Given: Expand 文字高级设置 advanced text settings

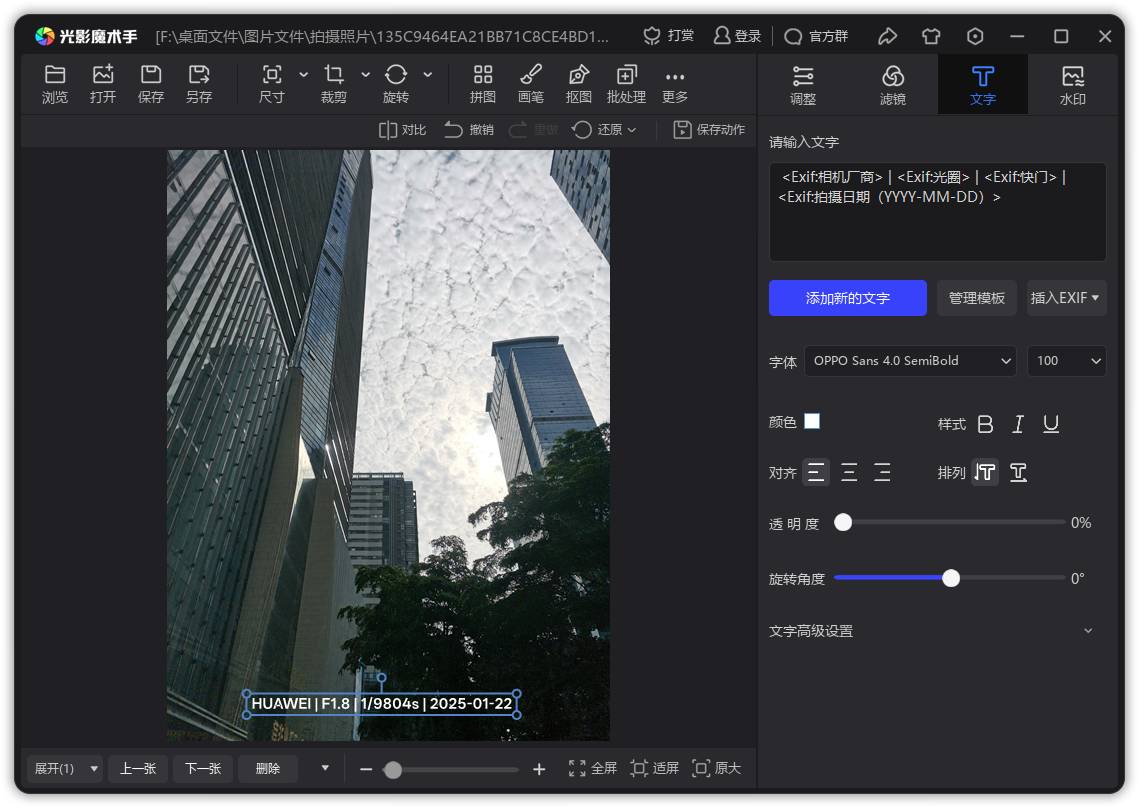Looking at the screenshot, I should point(1088,631).
